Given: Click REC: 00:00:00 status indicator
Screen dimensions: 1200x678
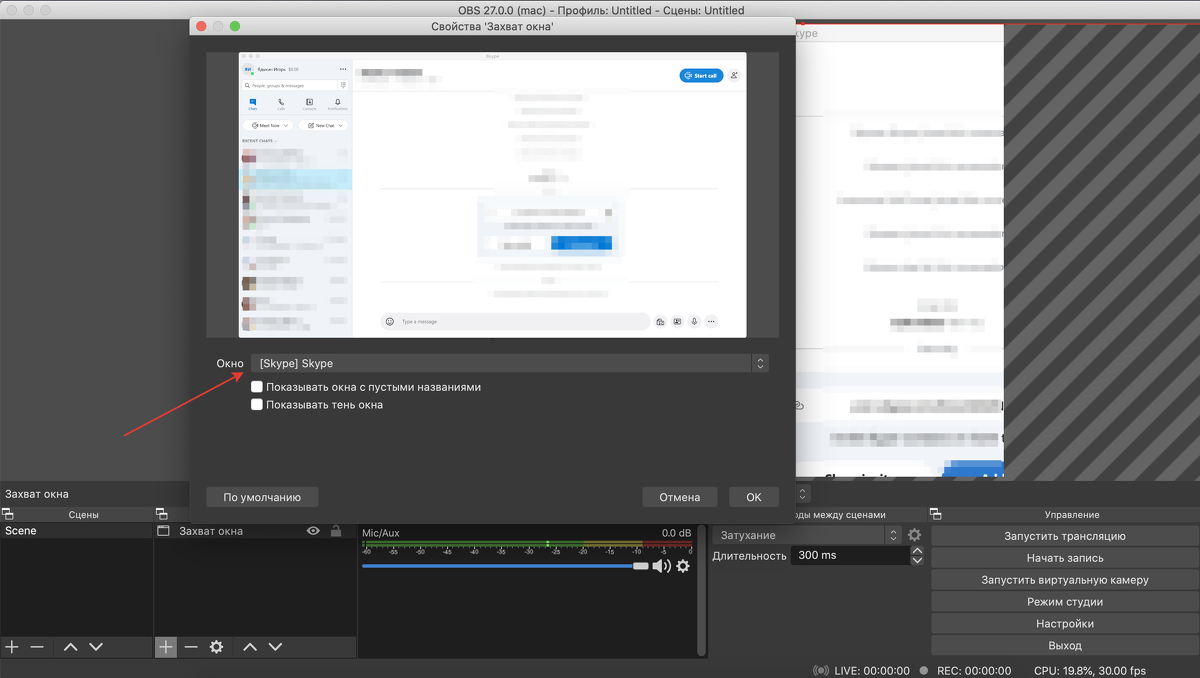Looking at the screenshot, I should point(965,670).
